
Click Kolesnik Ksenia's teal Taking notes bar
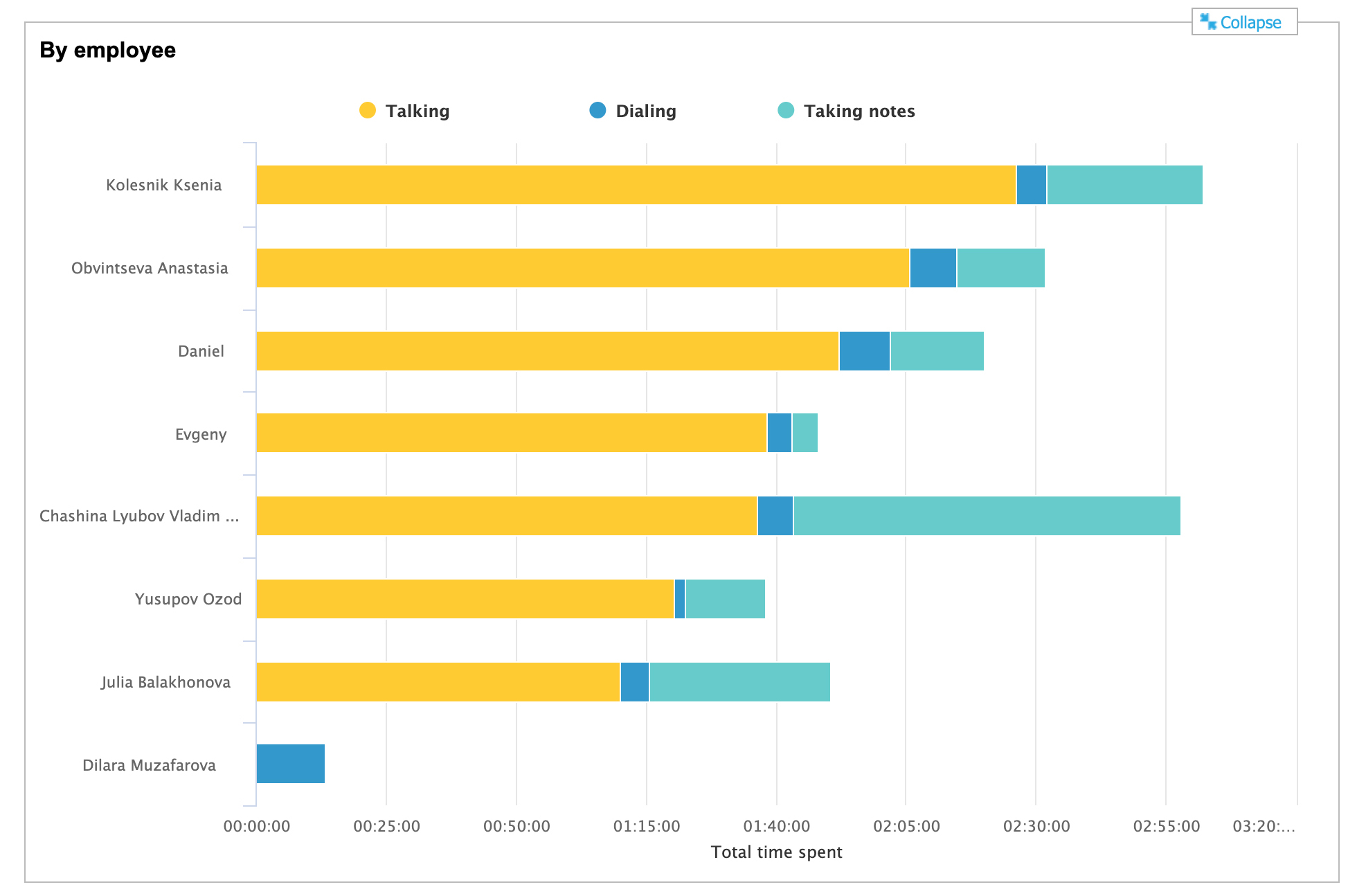coord(1124,185)
